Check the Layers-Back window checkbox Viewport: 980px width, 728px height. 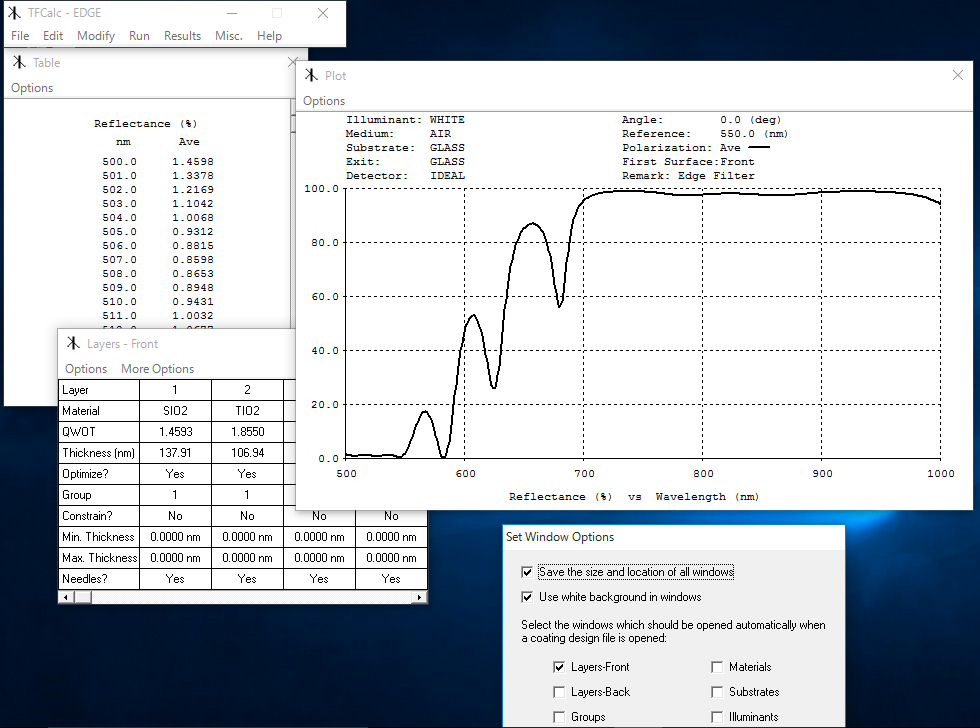558,692
